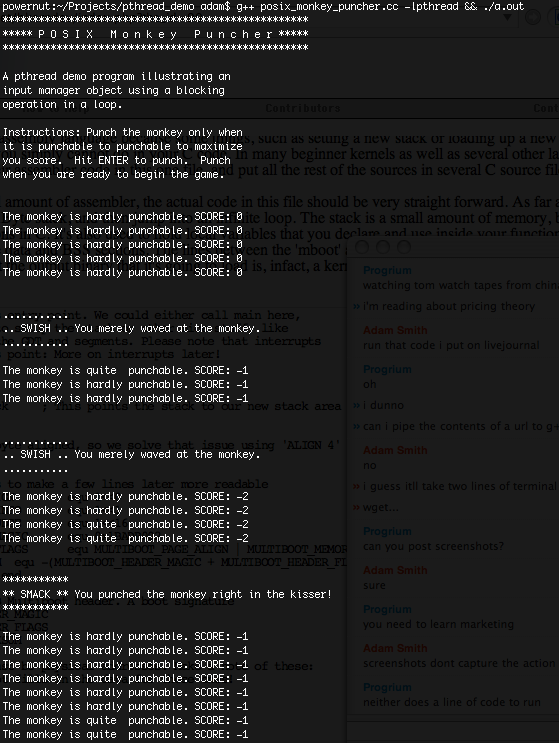Click the 'A pthread demo program illustrating an' line

point(117,76)
